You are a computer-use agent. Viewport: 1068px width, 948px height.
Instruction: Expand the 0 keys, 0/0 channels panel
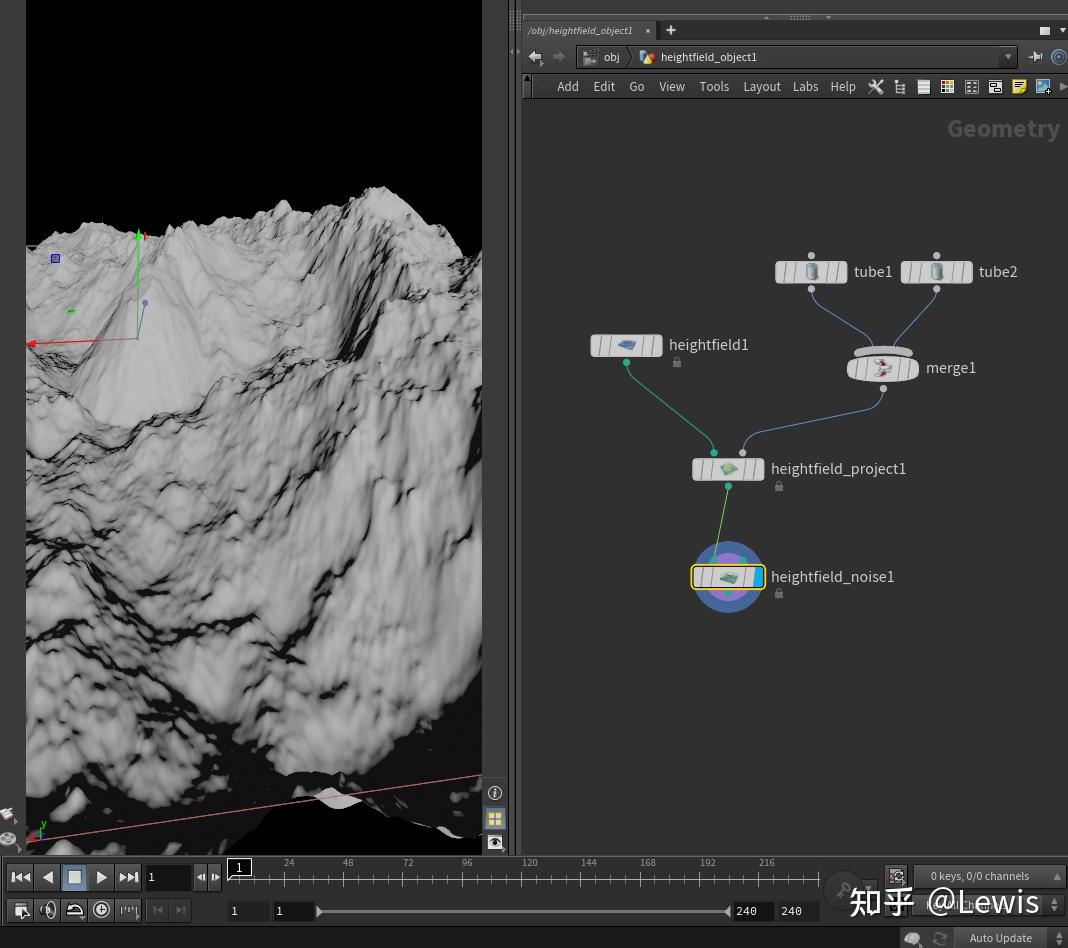point(1057,876)
